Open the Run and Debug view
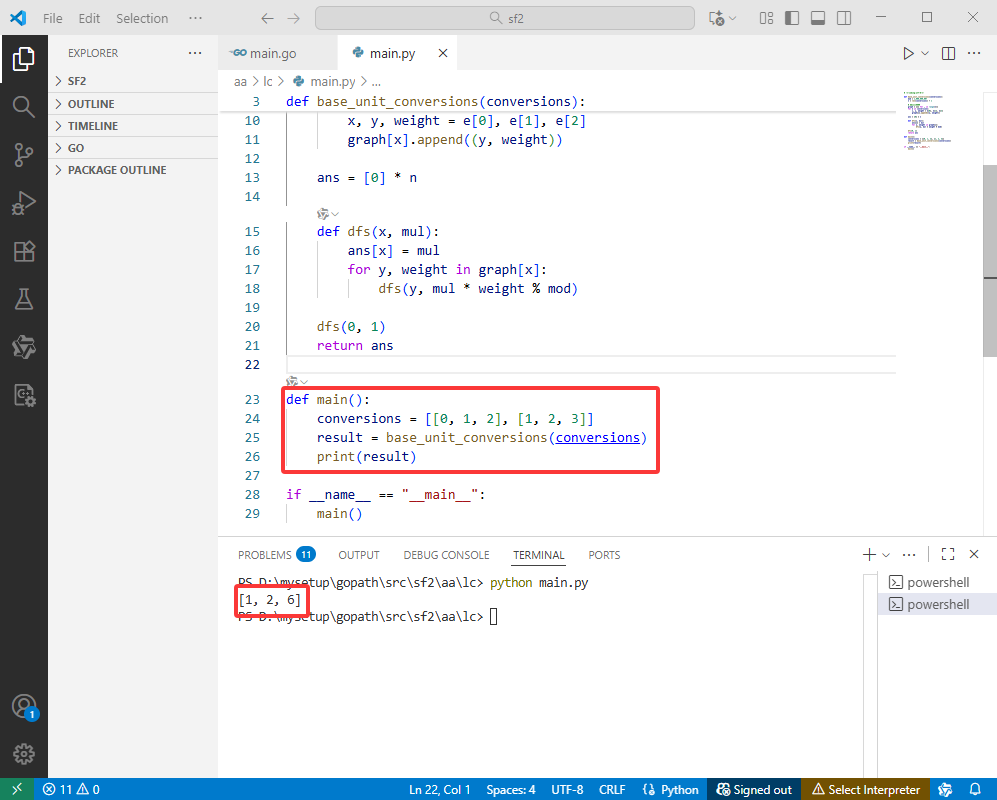This screenshot has width=997, height=800. coord(24,203)
